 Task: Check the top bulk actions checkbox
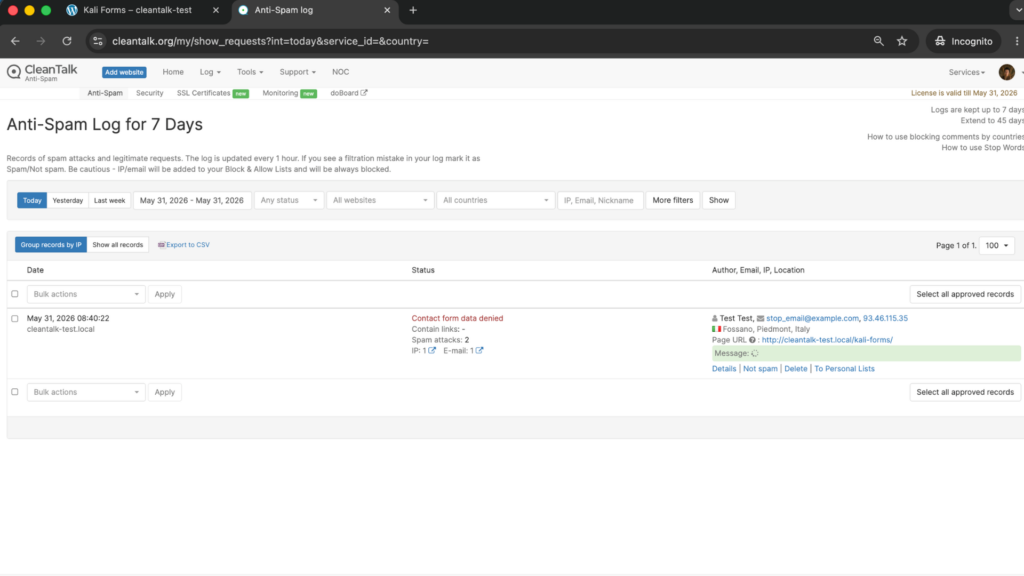pyautogui.click(x=15, y=294)
